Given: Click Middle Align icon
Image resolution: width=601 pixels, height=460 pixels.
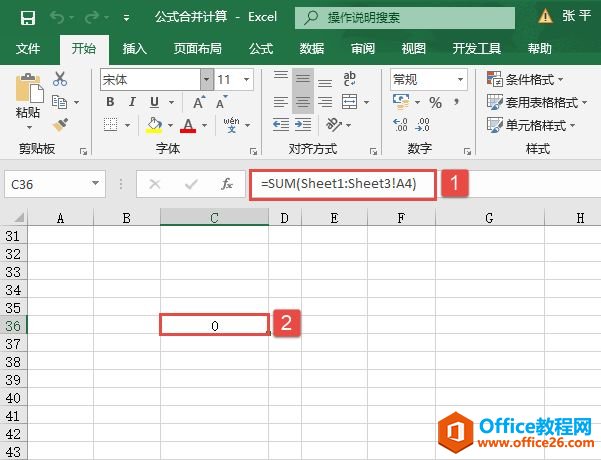Looking at the screenshot, I should coord(303,79).
